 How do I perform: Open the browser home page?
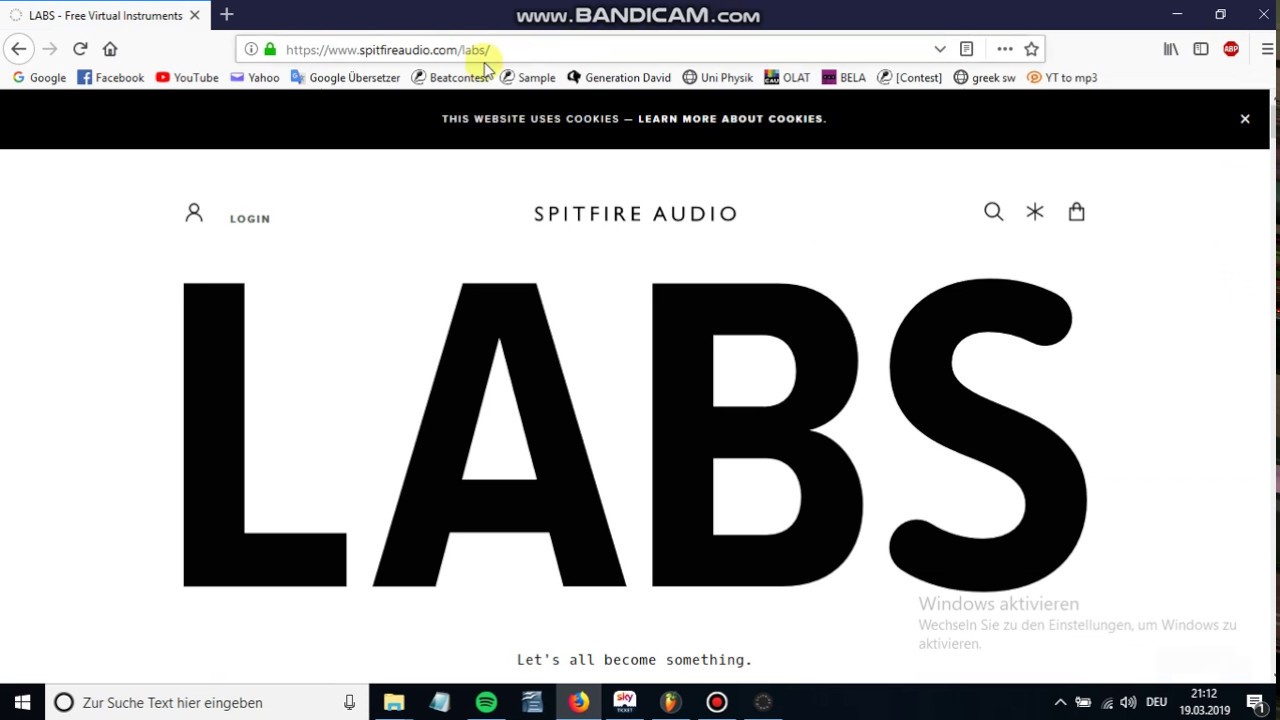coord(110,49)
